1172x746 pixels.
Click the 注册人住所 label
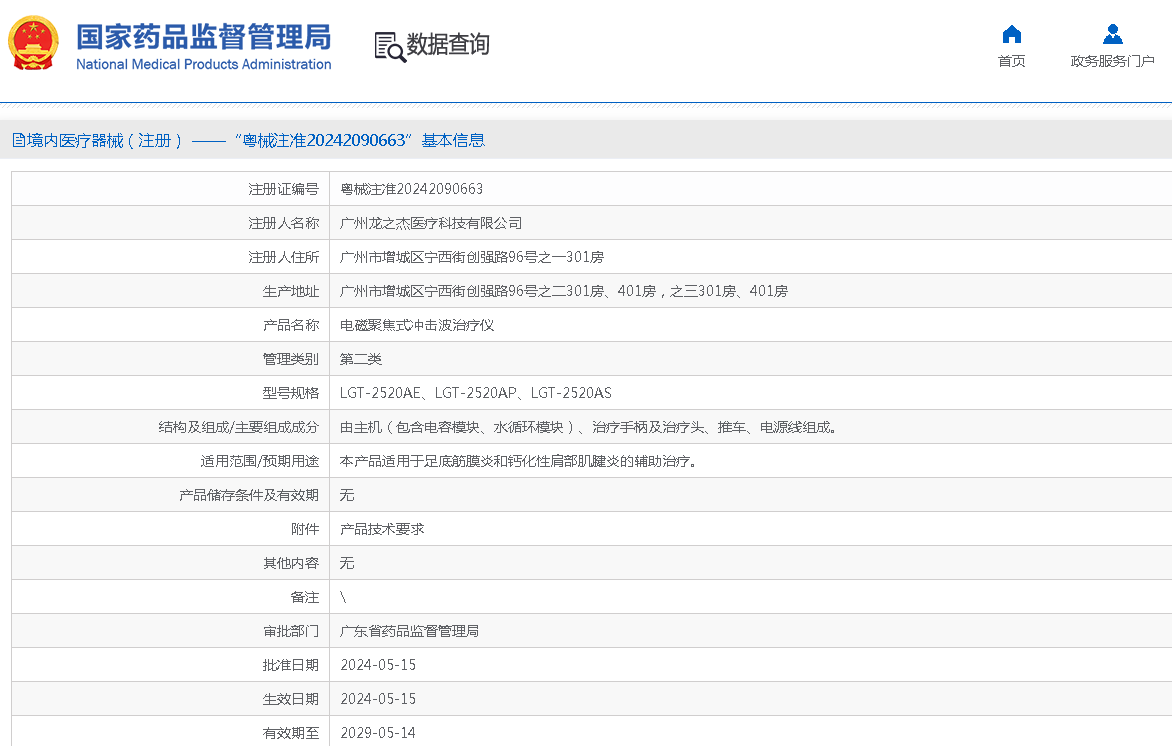coord(283,257)
